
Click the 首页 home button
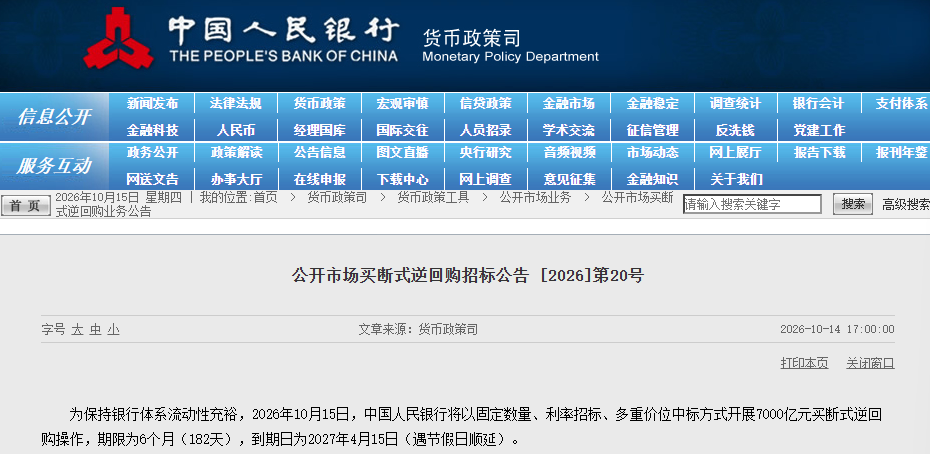(x=25, y=205)
